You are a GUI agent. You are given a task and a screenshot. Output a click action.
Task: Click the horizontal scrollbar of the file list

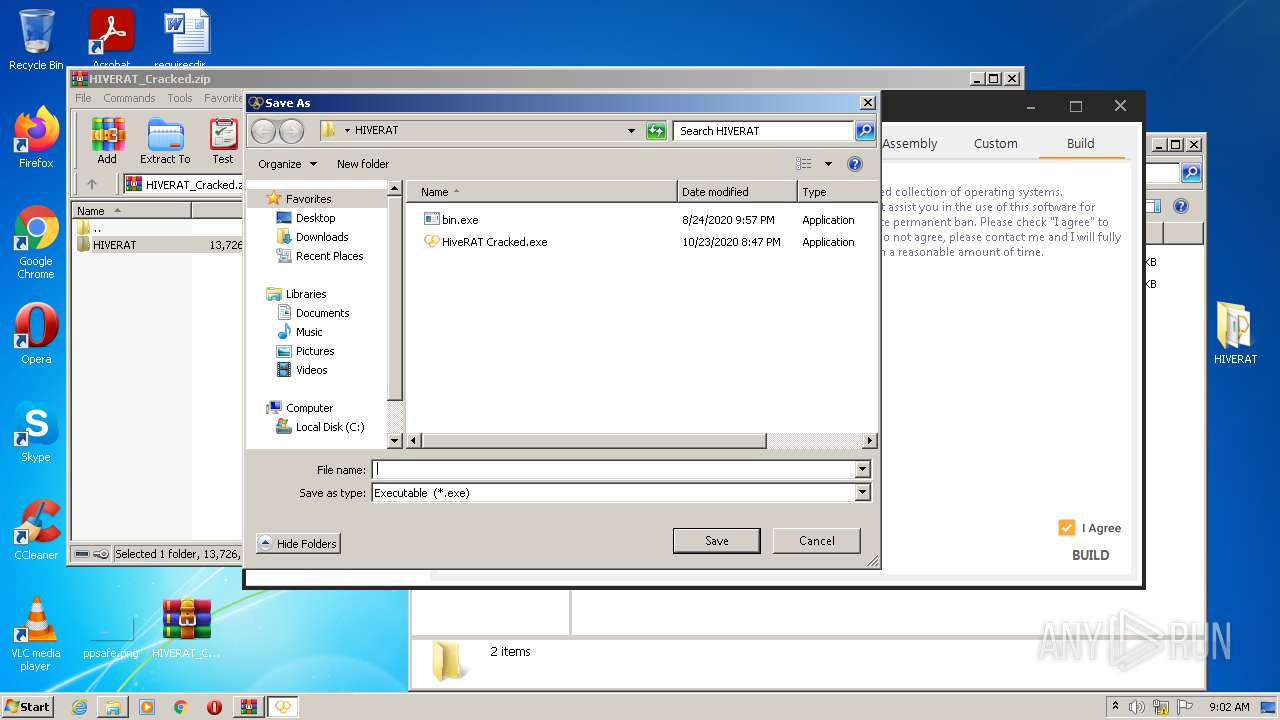coord(594,441)
